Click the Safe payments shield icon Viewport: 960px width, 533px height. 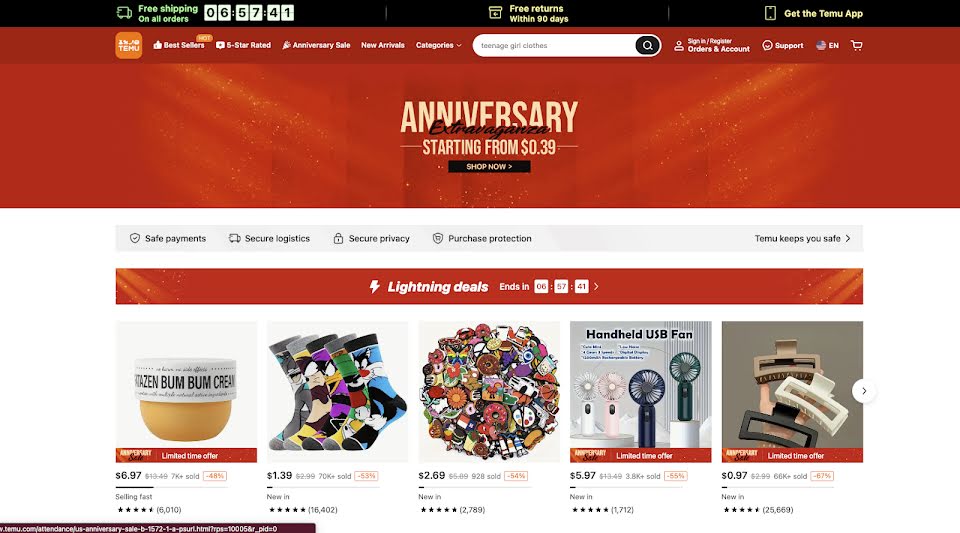tap(135, 238)
